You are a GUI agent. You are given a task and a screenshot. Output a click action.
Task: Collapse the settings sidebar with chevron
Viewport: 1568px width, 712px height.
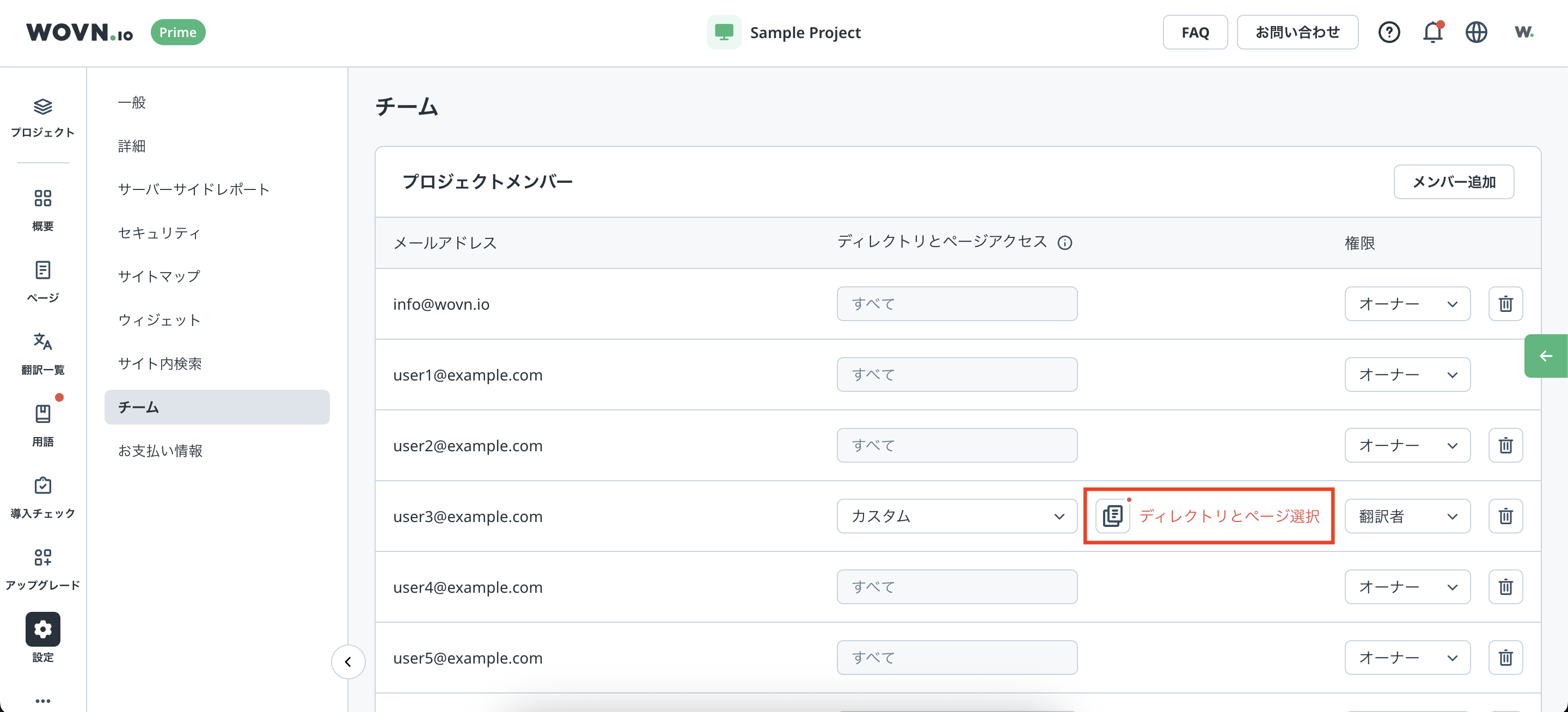348,661
